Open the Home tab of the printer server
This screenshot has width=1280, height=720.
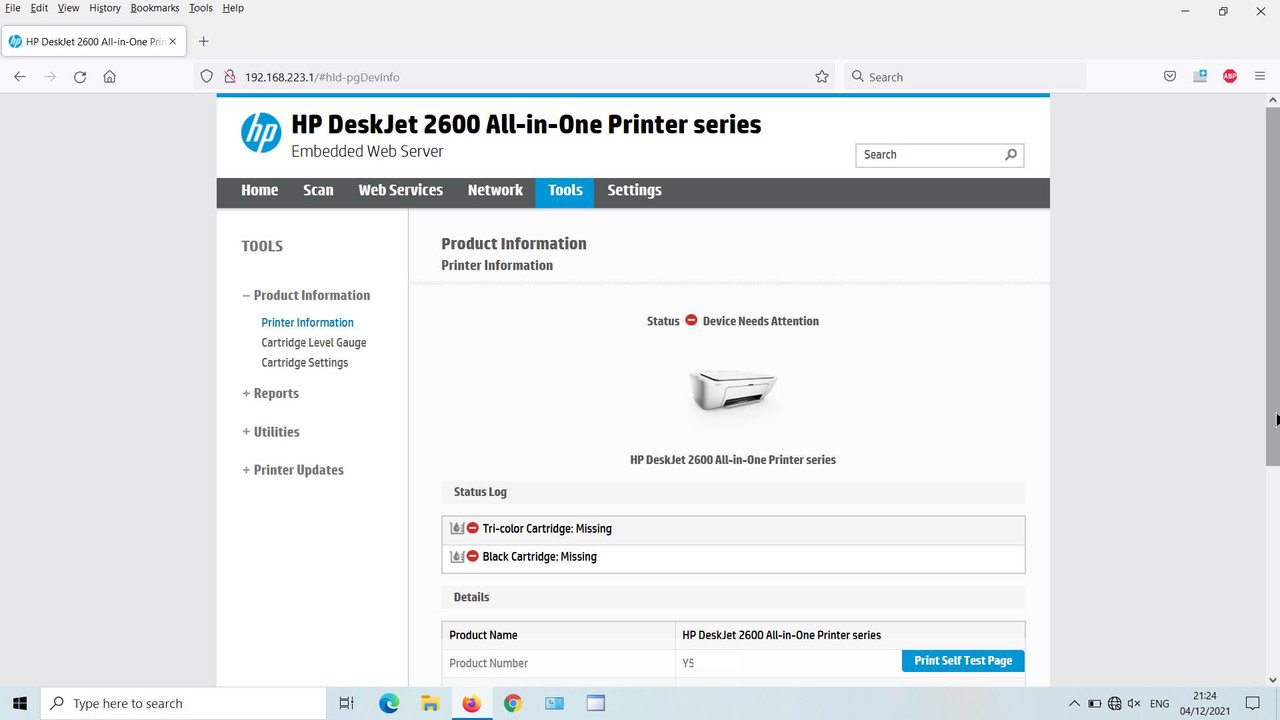[x=260, y=190]
